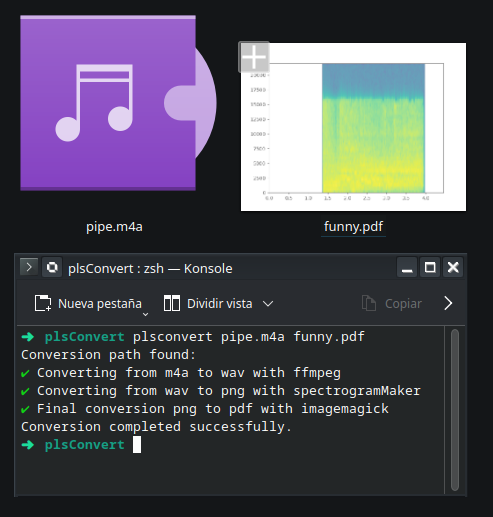Image resolution: width=493 pixels, height=517 pixels.
Task: Open the Dividir vista dropdown chevron
Action: [268, 304]
